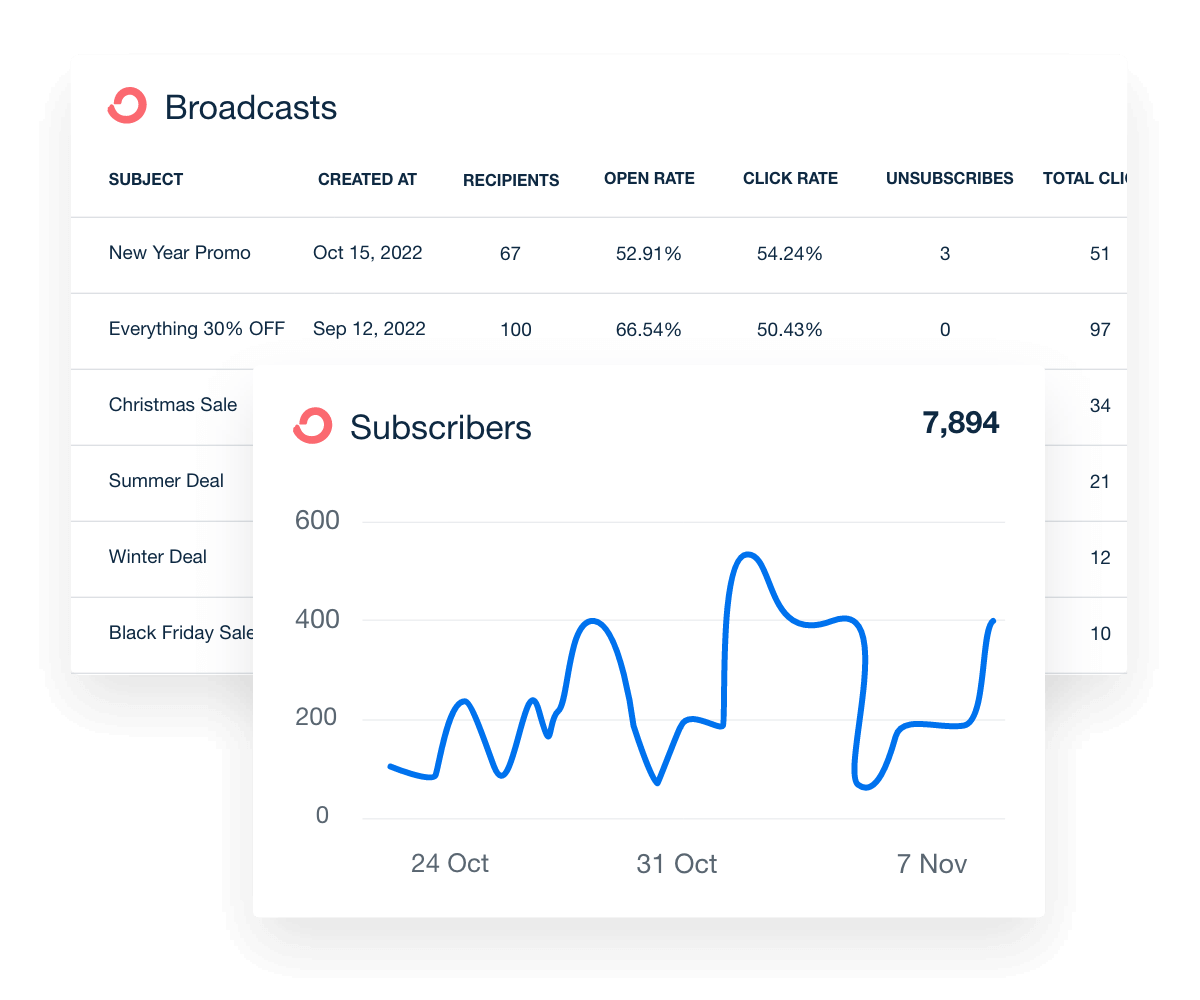Click the ConvertKit logo beside Subscribers
The image size is (1200, 1000).
tap(314, 426)
